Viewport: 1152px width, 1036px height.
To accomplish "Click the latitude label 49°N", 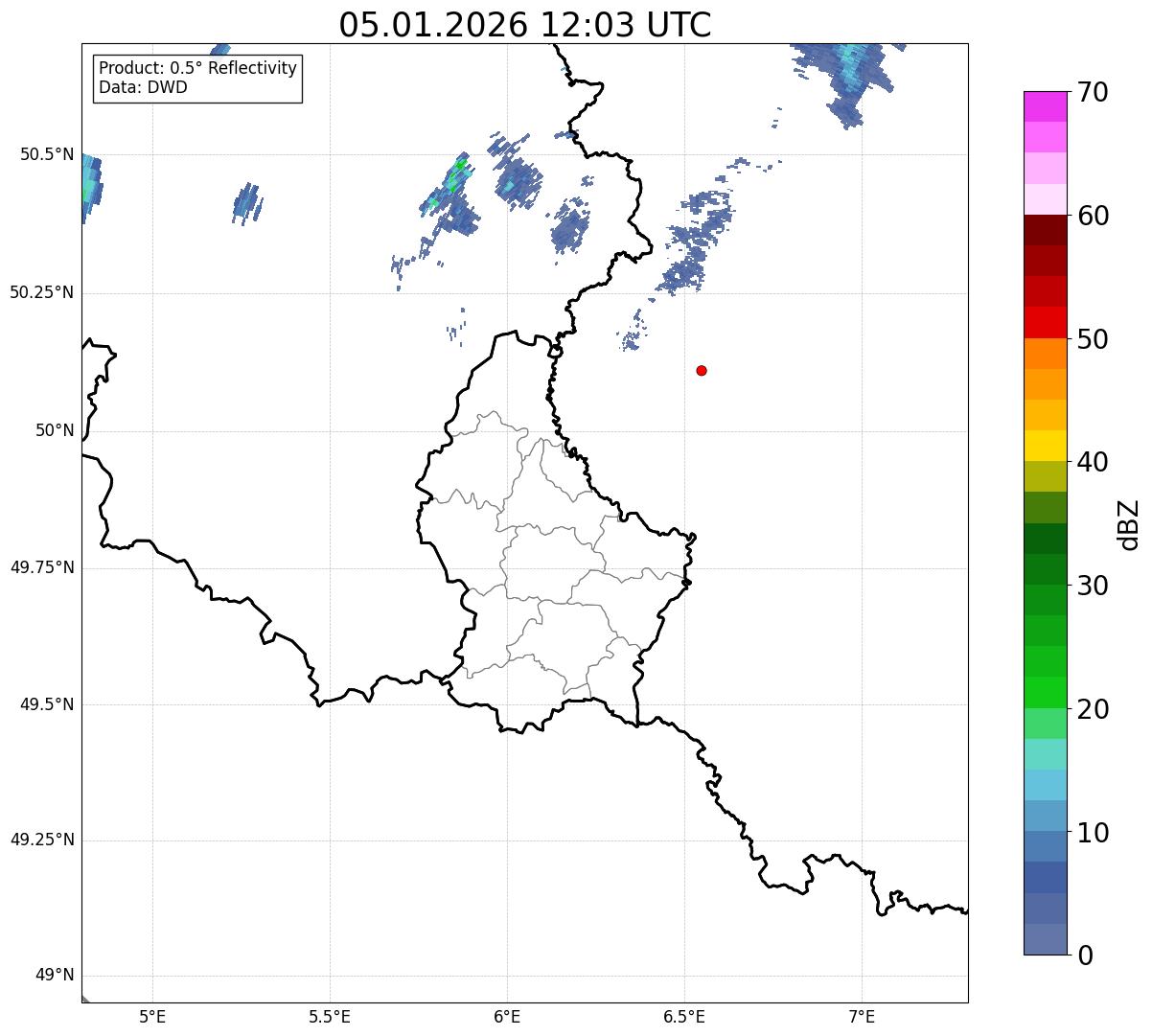I will [55, 976].
